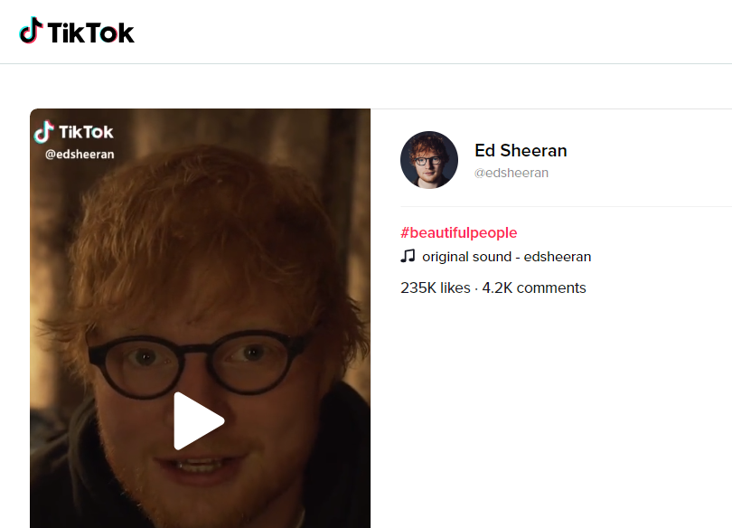732x528 pixels.
Task: Click the divider line under the profile header
Action: pyautogui.click(x=566, y=206)
